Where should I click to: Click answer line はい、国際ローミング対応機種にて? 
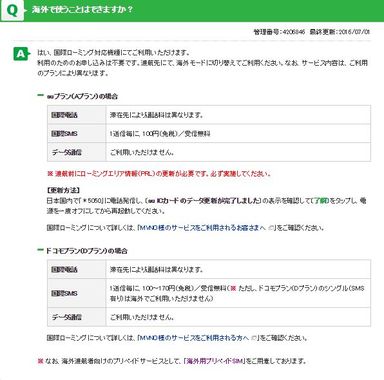pos(114,53)
